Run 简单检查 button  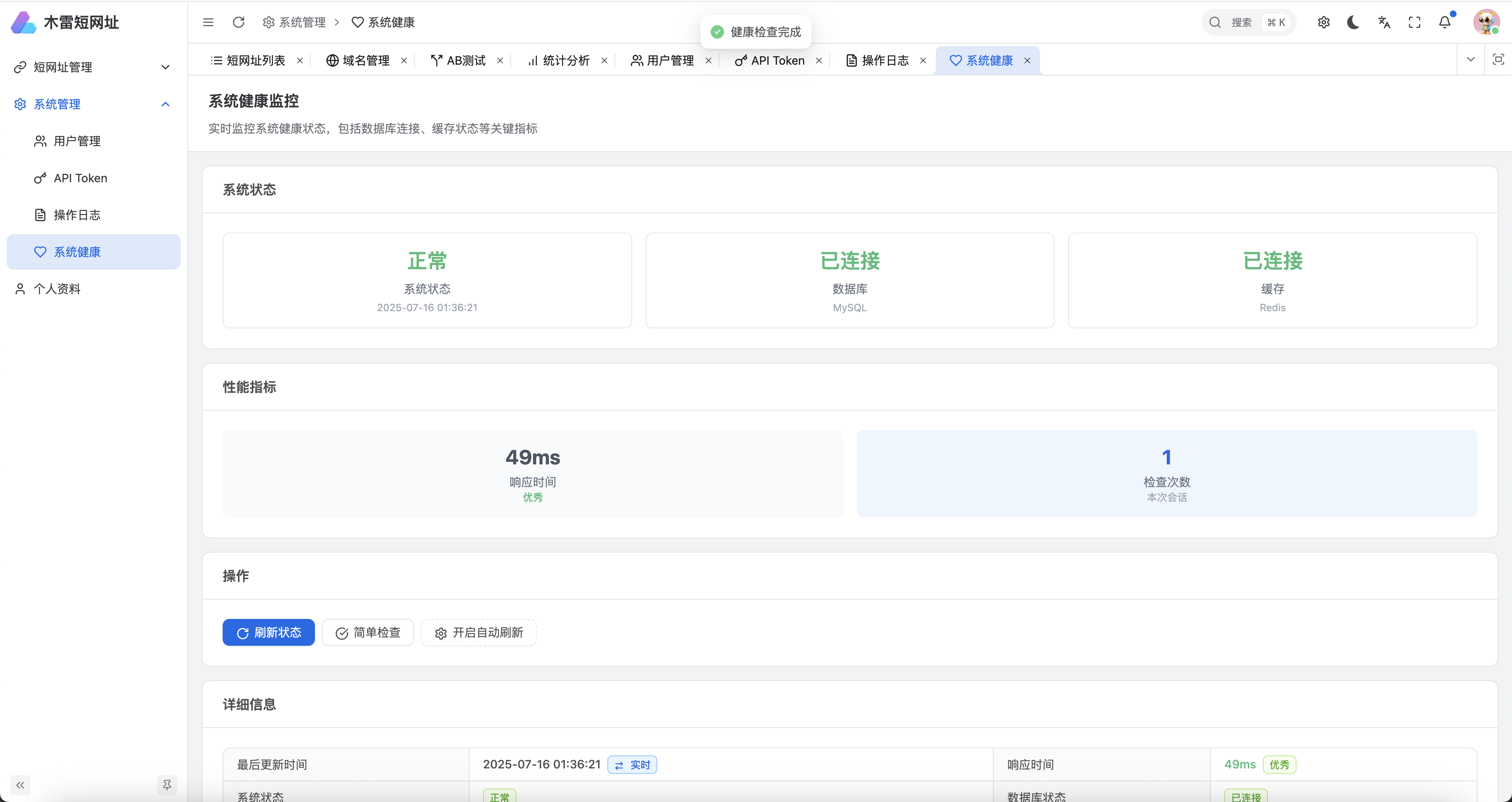point(367,632)
